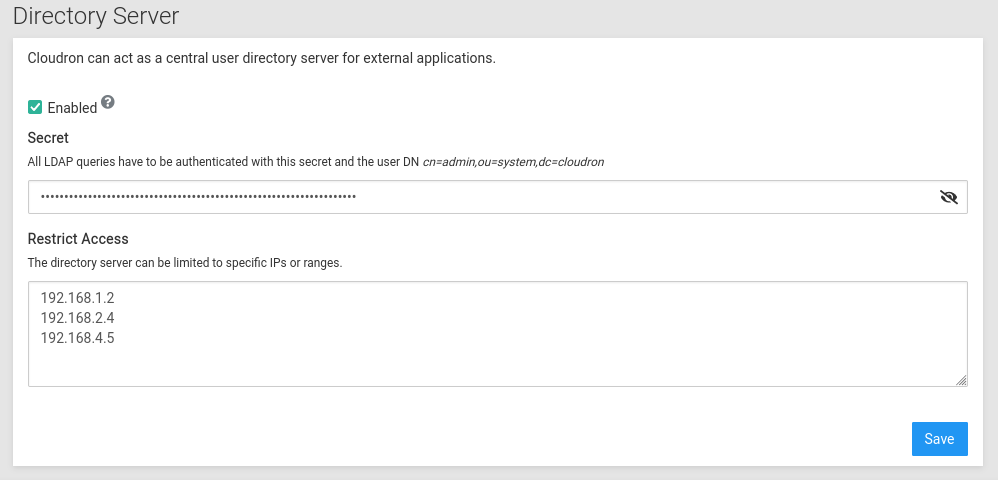
Task: Click the masked dots in the Secret field
Action: [198, 197]
